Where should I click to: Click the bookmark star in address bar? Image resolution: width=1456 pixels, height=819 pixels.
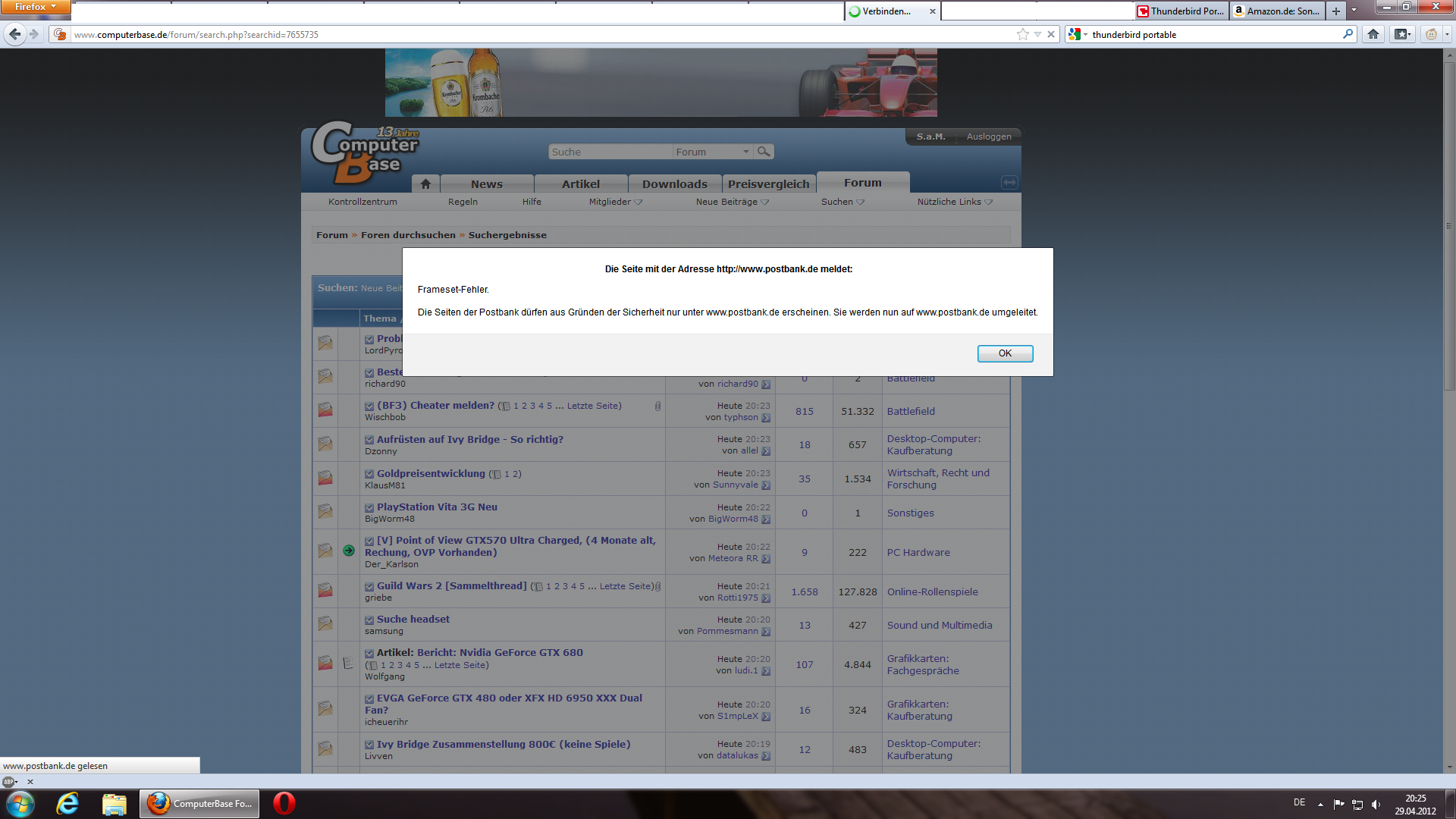coord(1022,34)
